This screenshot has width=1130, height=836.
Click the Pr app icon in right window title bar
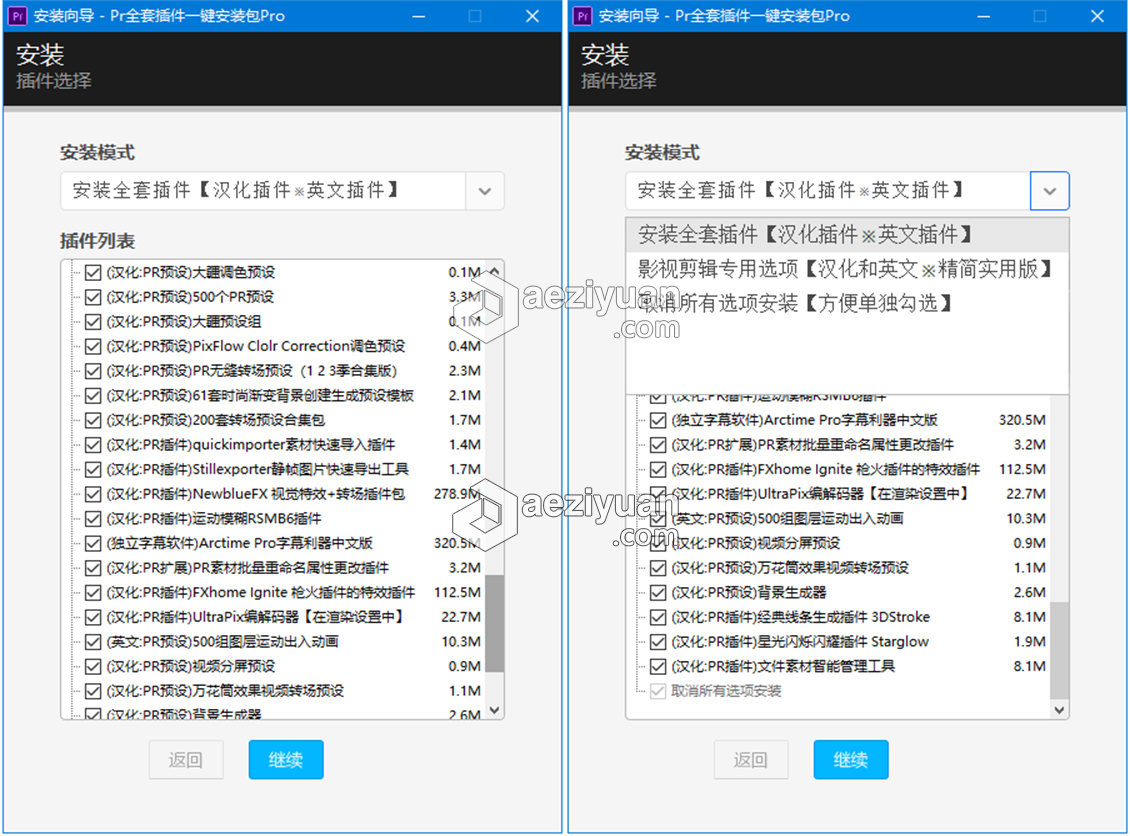[582, 16]
